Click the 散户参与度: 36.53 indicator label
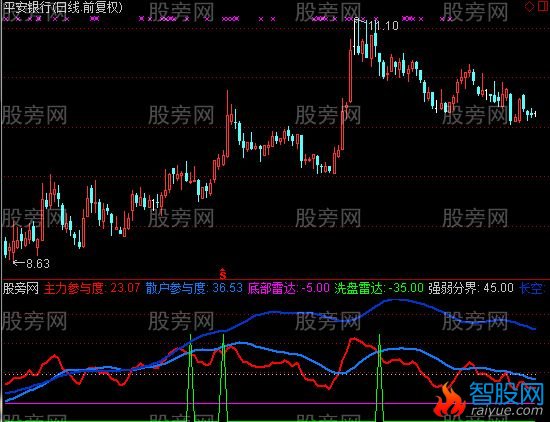 coord(194,288)
